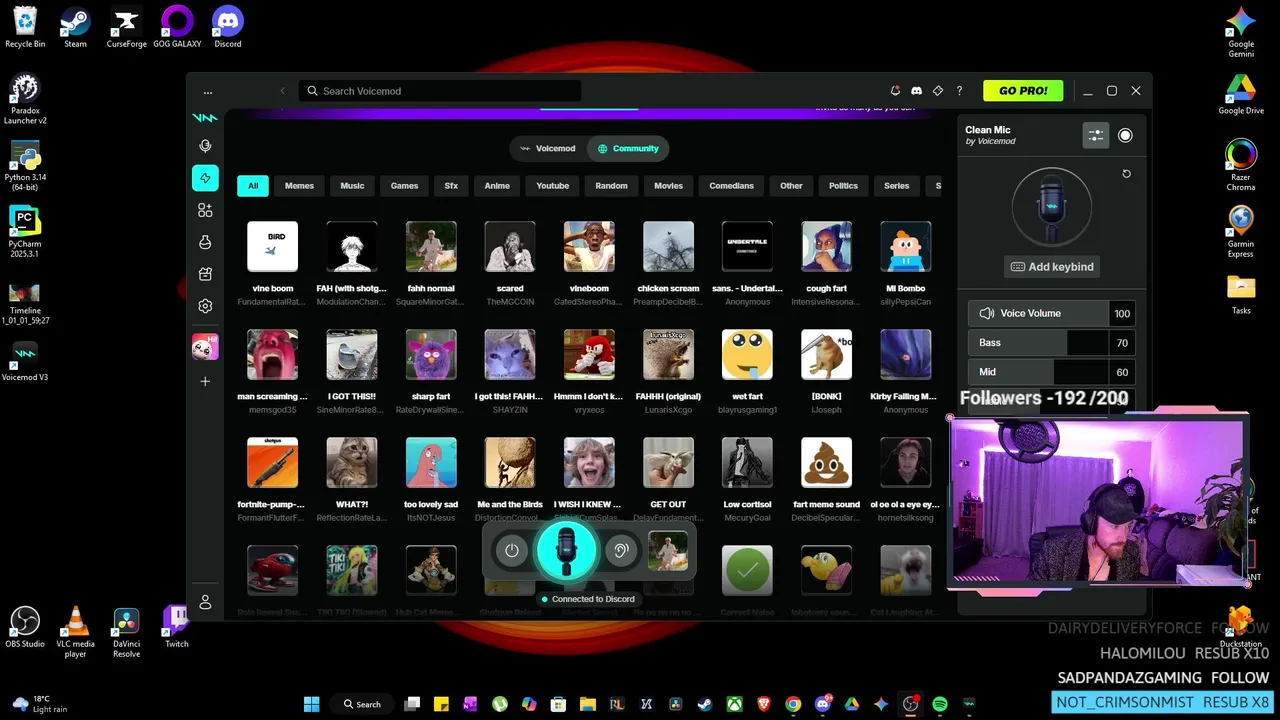Select the Memes category filter

point(299,186)
